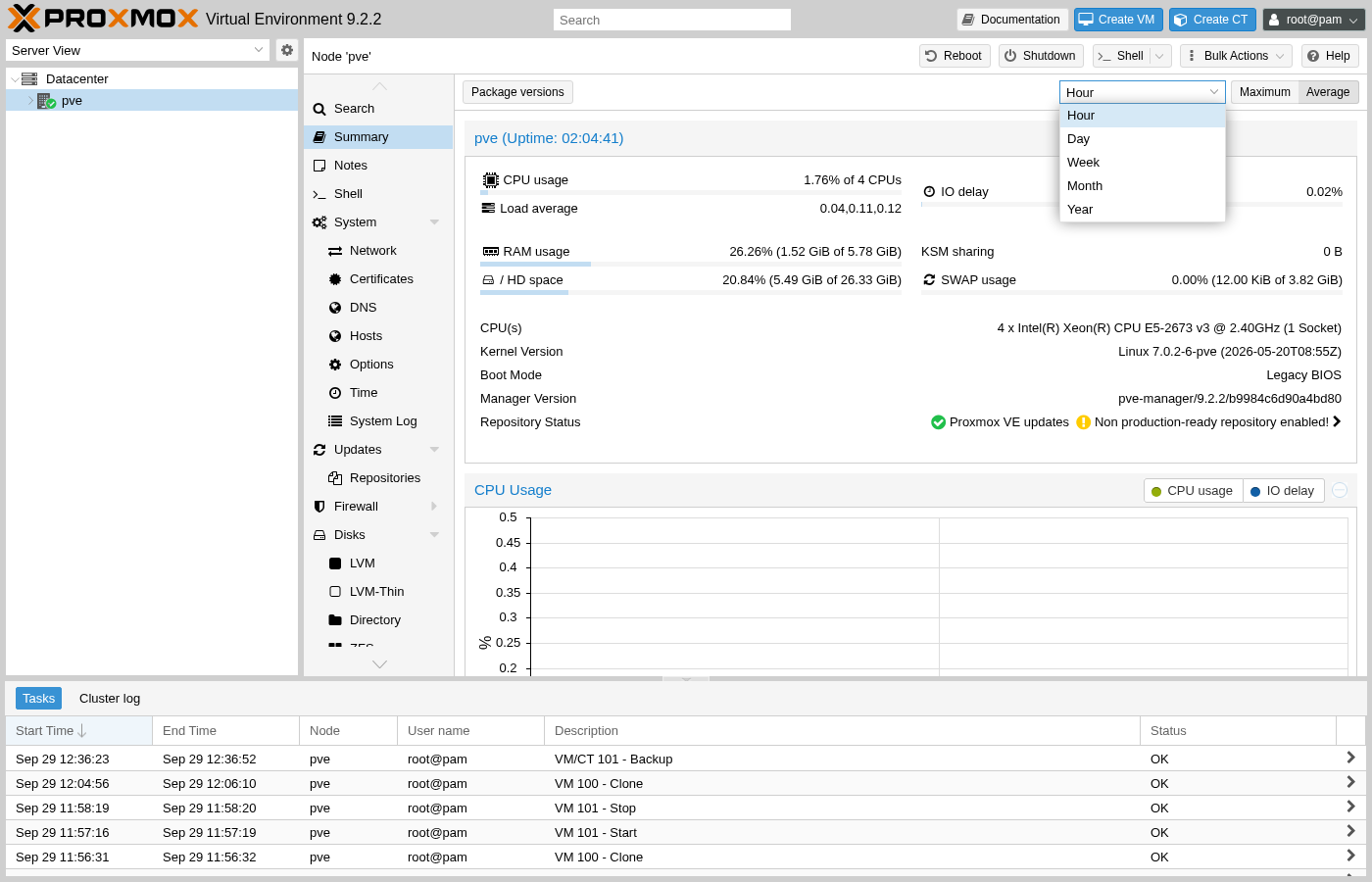Click the Certificates icon
1372x882 pixels.
point(335,279)
